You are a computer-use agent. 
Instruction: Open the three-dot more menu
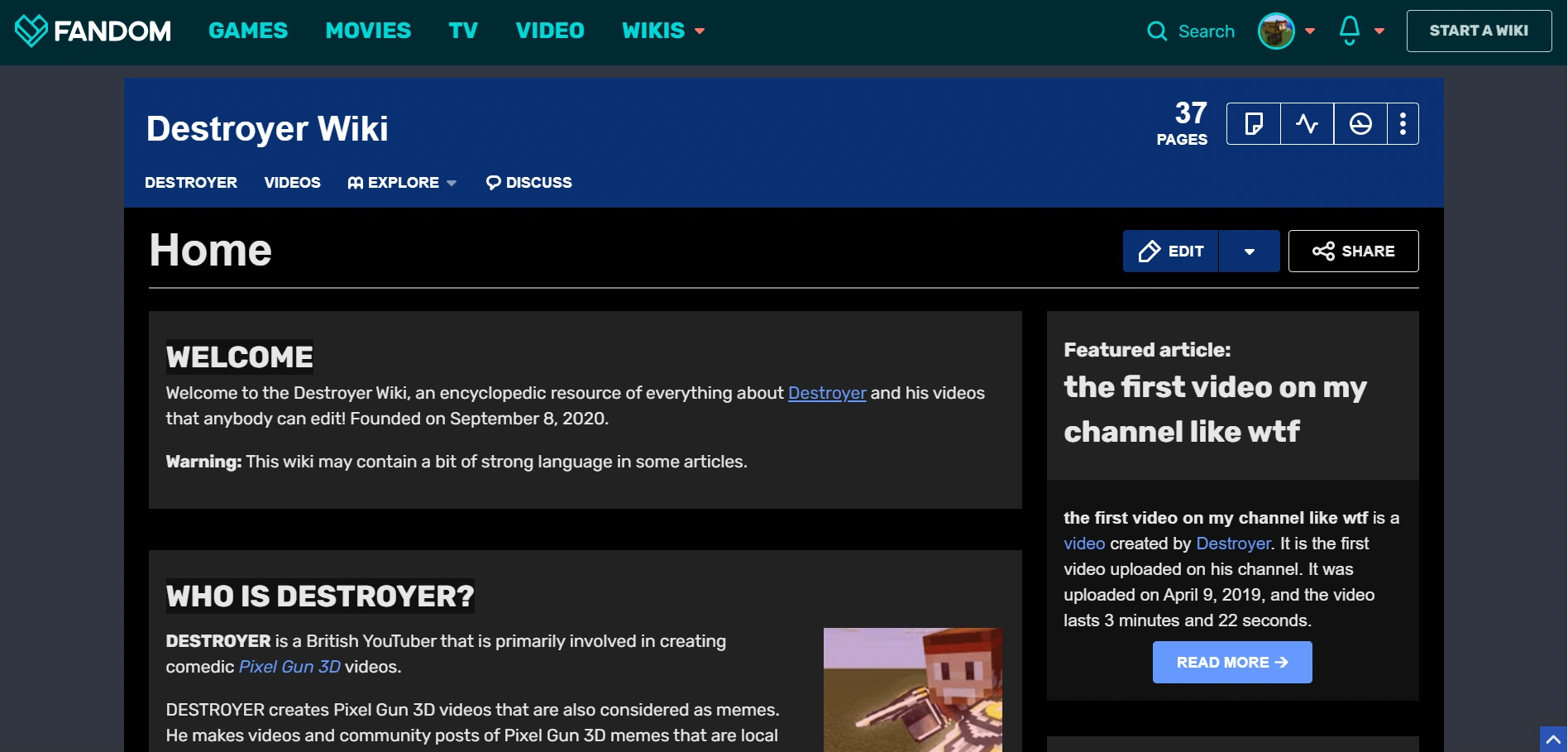1403,124
